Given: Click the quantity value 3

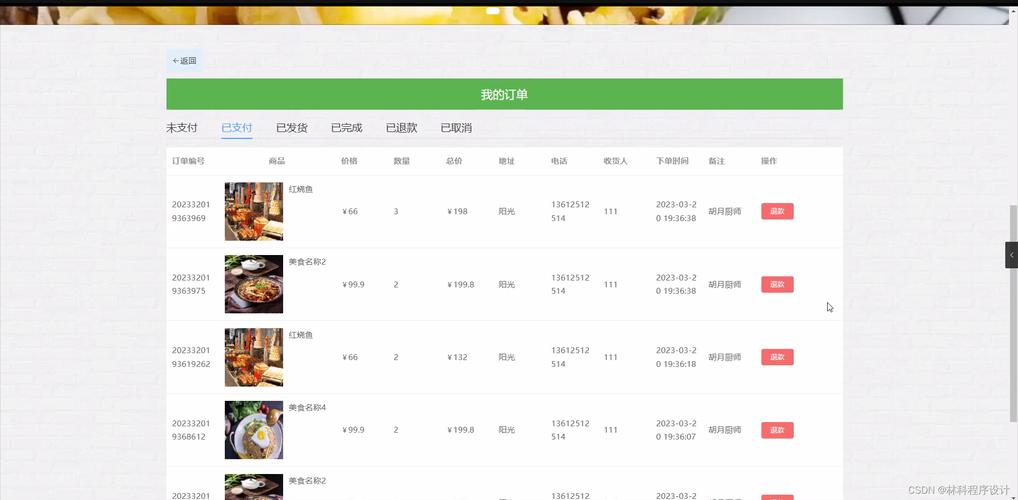Looking at the screenshot, I should click(x=396, y=212).
